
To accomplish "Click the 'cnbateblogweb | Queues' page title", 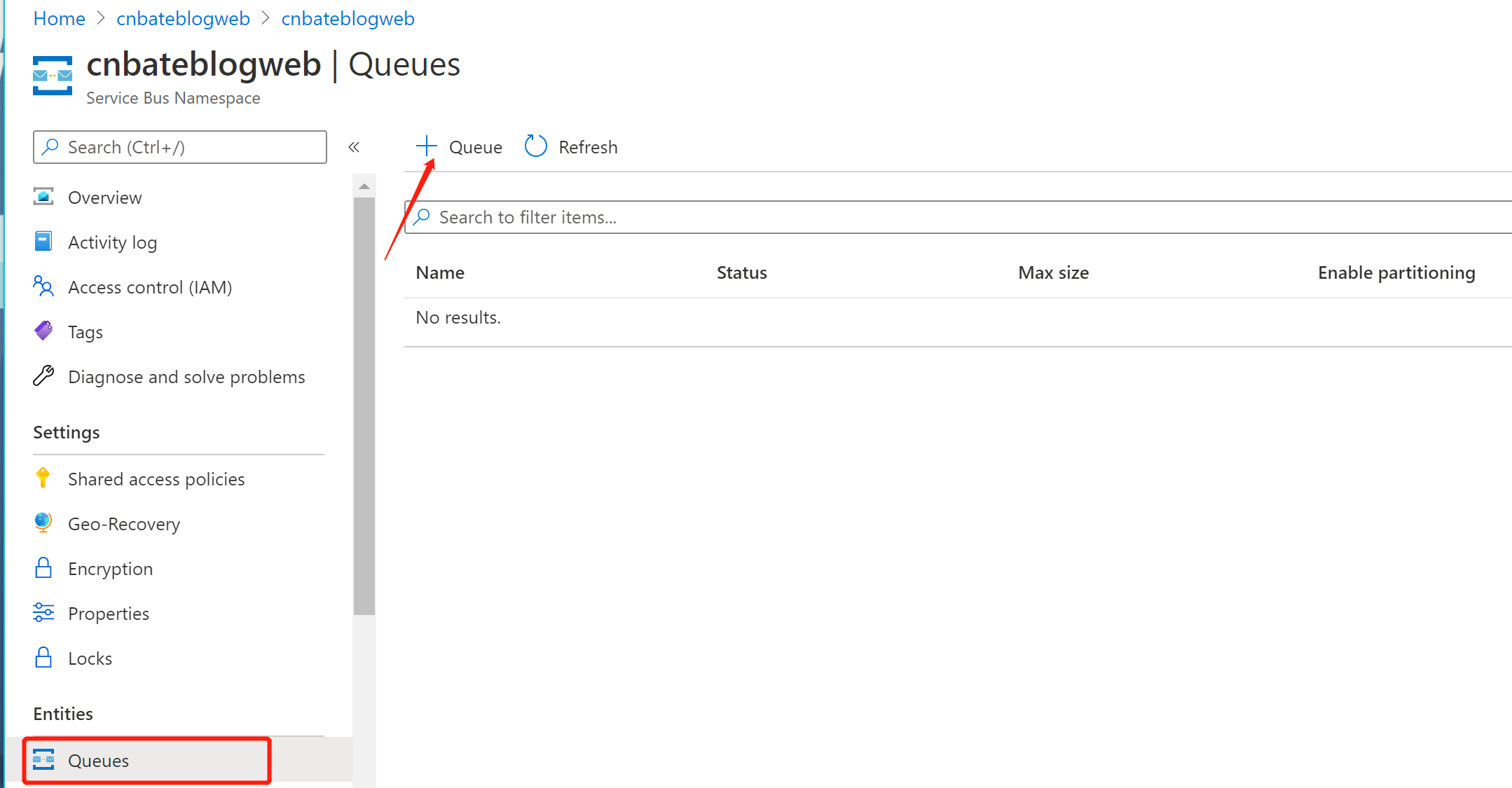I will pyautogui.click(x=273, y=64).
